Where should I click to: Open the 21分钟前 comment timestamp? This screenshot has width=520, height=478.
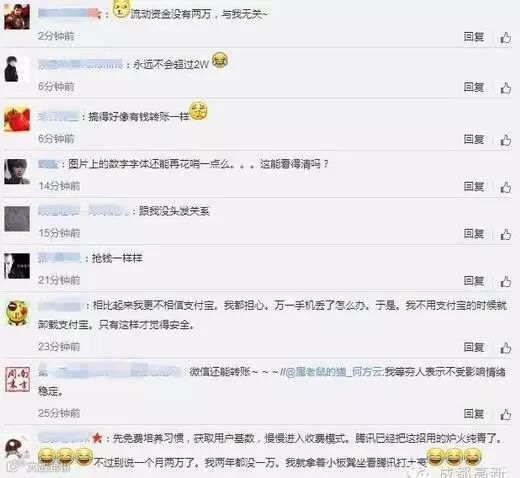[59, 280]
